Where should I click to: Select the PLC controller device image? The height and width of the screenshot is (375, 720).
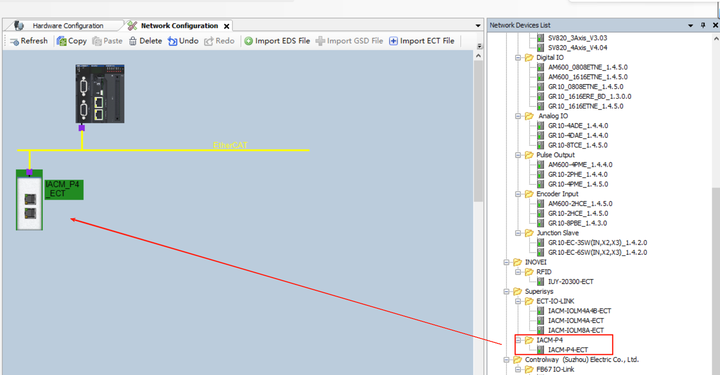tap(100, 94)
